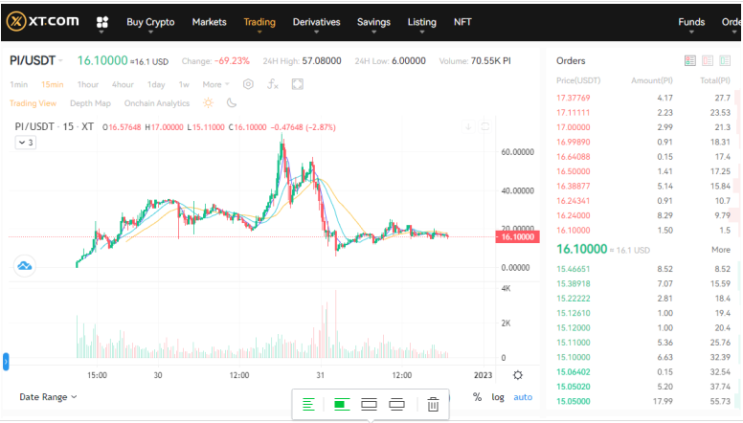Viewport: 743px width, 423px height.
Task: Show only sell orders in order book
Action: pos(707,61)
